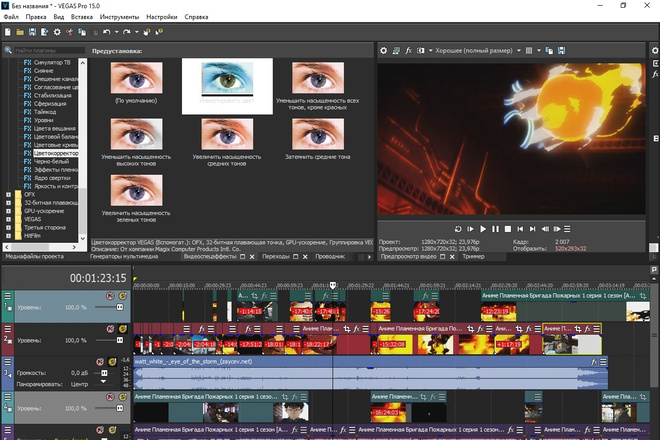Open the Файл menu

click(11, 17)
